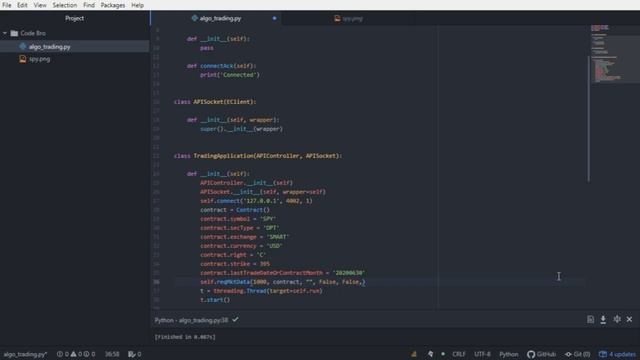Click the self.connect line in code
This screenshot has height=360, width=640.
pos(256,201)
